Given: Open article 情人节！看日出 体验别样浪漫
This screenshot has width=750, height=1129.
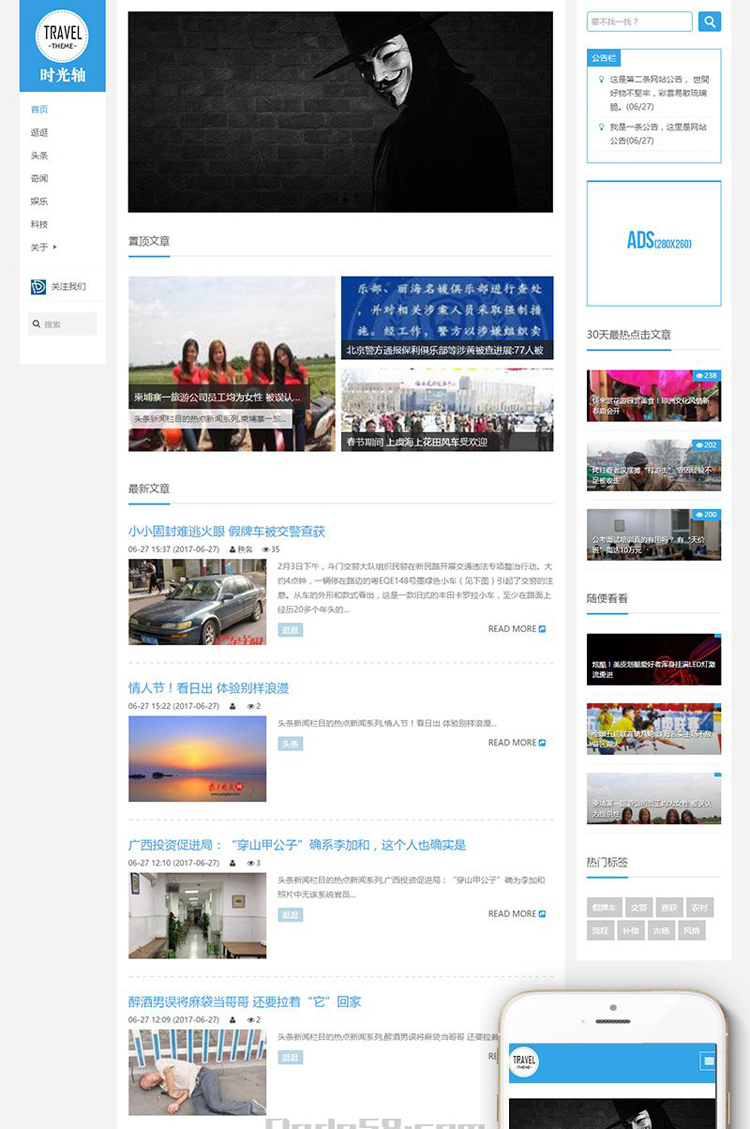Looking at the screenshot, I should [208, 688].
